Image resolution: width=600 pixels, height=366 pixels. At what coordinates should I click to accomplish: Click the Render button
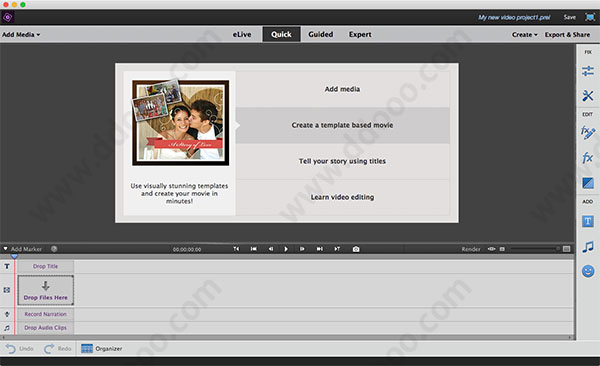point(471,249)
